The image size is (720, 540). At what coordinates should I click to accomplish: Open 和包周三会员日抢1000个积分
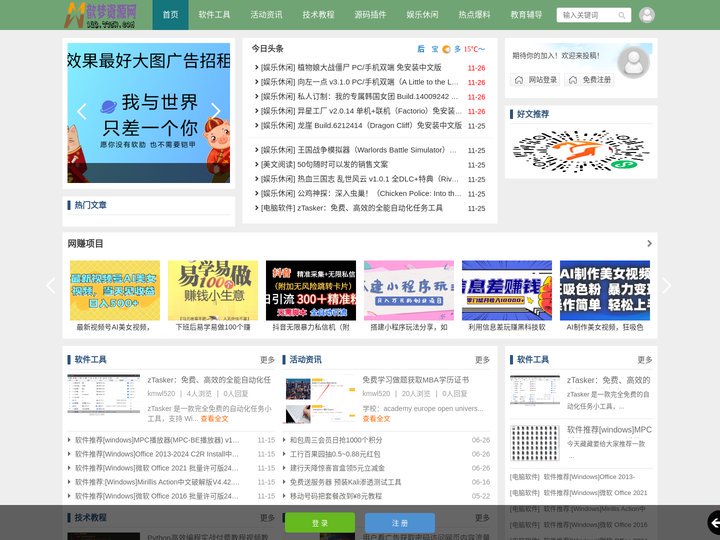click(x=336, y=440)
